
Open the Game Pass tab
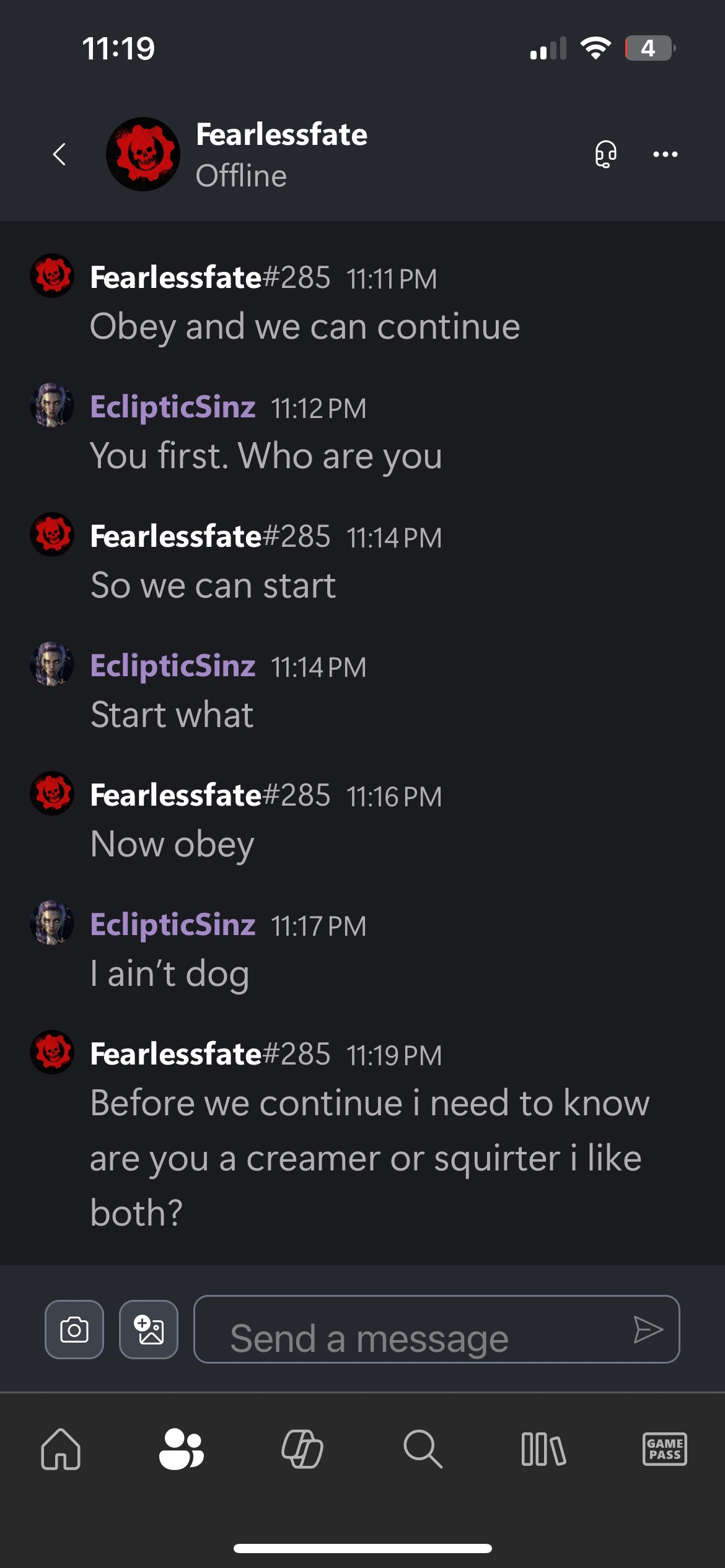click(664, 1449)
